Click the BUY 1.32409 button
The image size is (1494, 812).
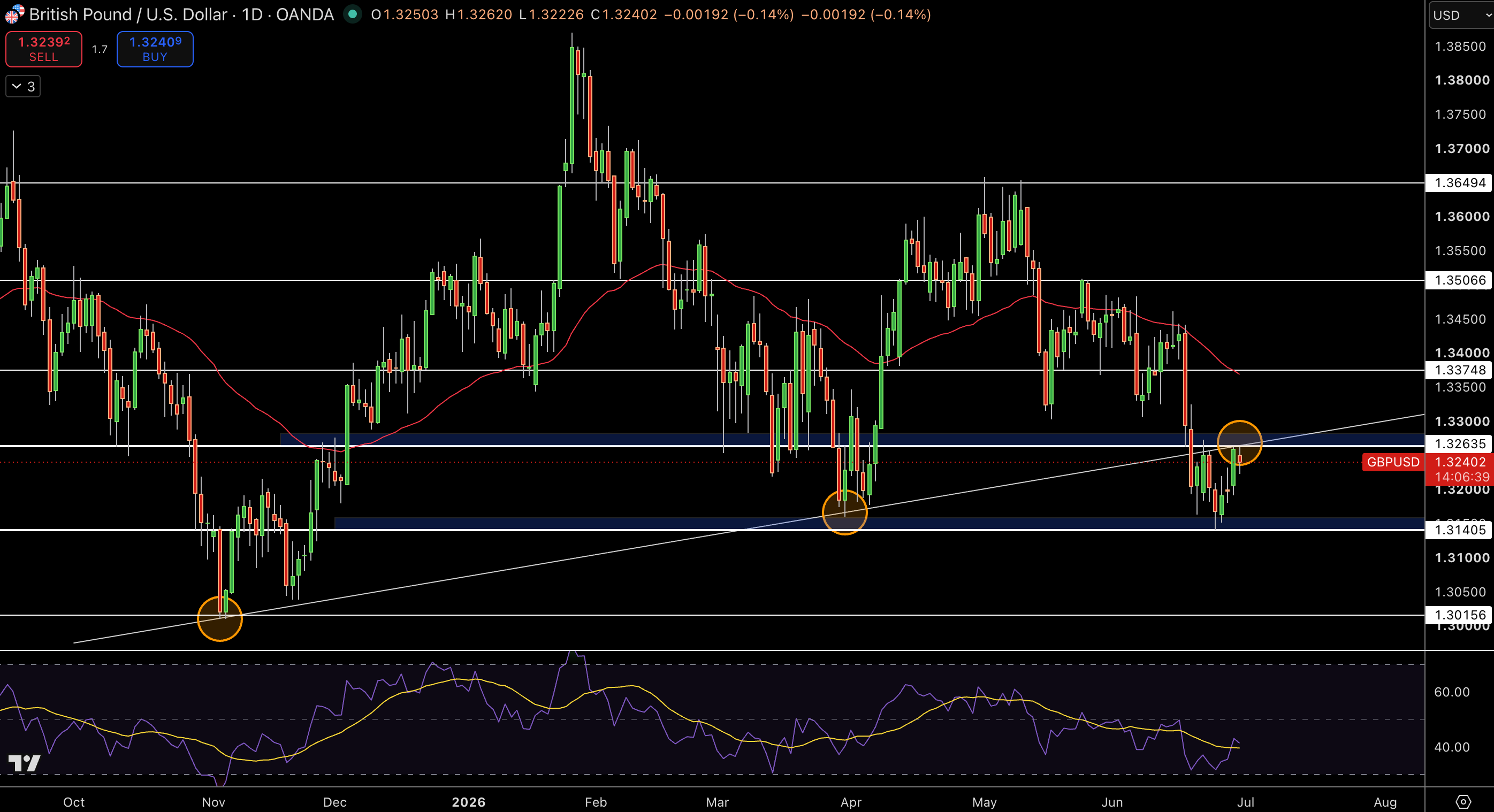(155, 49)
